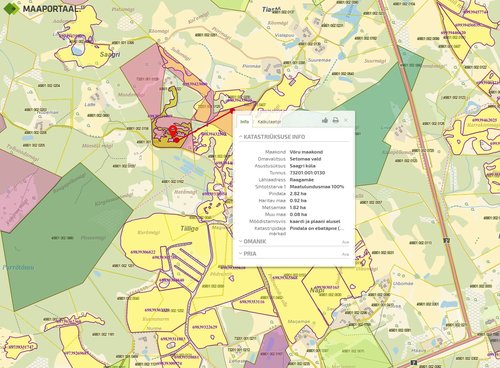The height and width of the screenshot is (368, 500).
Task: Print the cadastral info with printer icon
Action: [x=335, y=120]
